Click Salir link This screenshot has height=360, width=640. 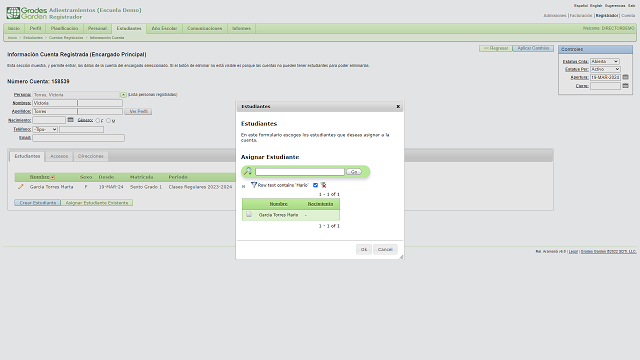(x=631, y=6)
